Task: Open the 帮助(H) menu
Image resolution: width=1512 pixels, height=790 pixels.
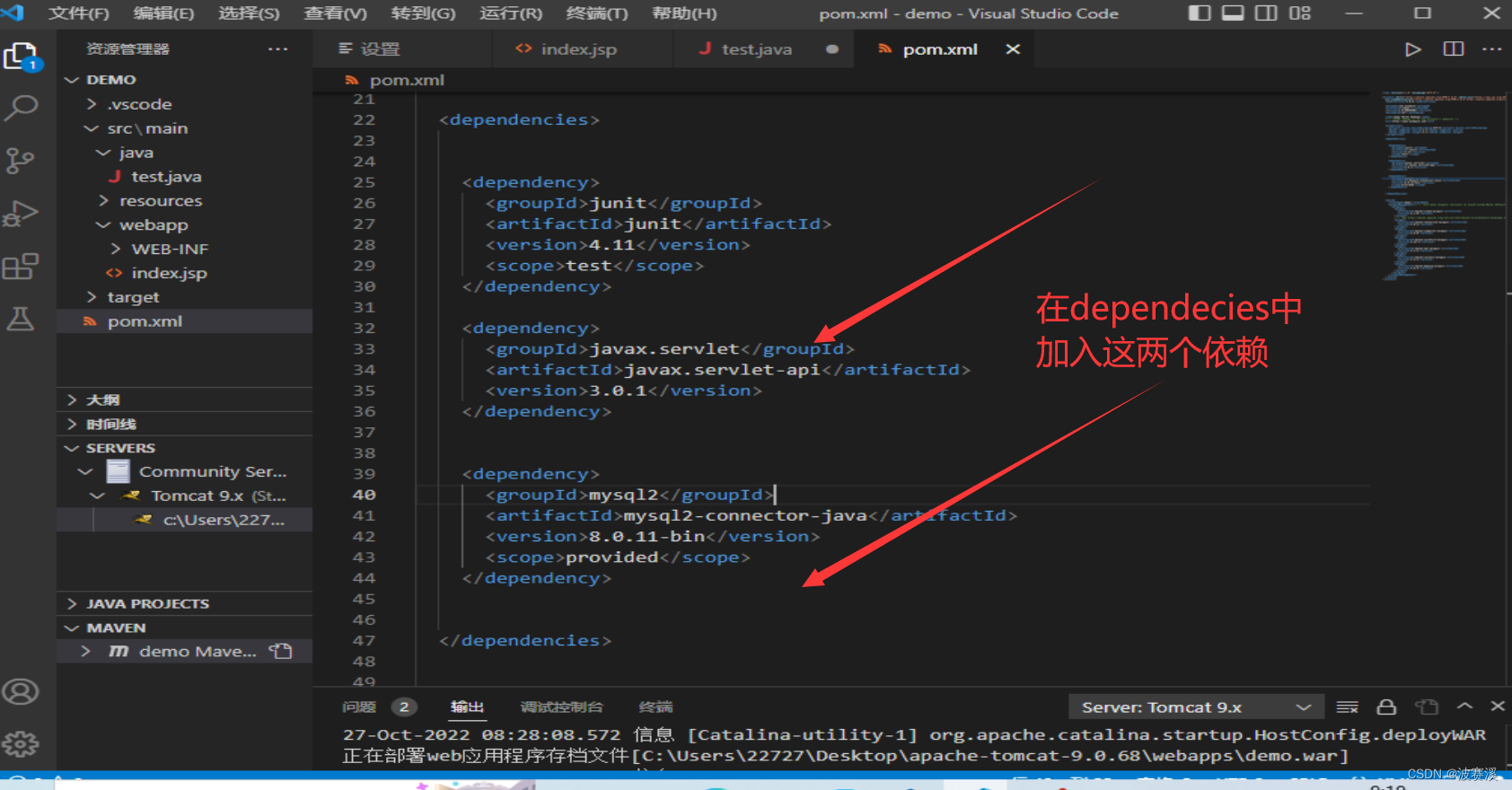Action: [x=684, y=13]
